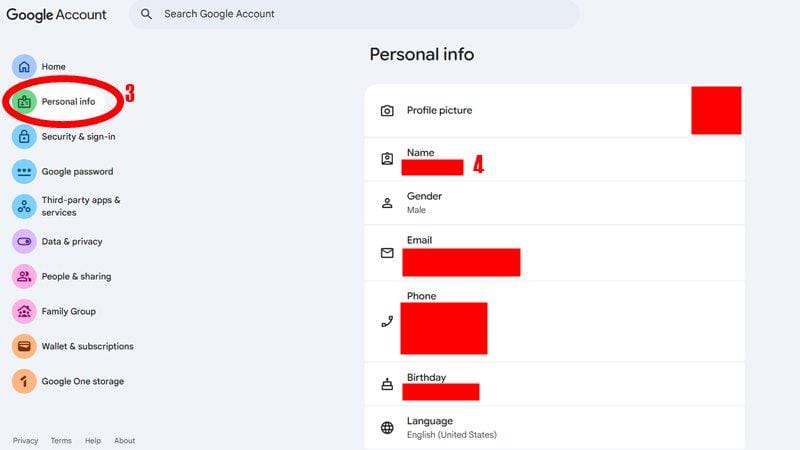Click the search magnifier icon
The height and width of the screenshot is (450, 800).
click(146, 14)
